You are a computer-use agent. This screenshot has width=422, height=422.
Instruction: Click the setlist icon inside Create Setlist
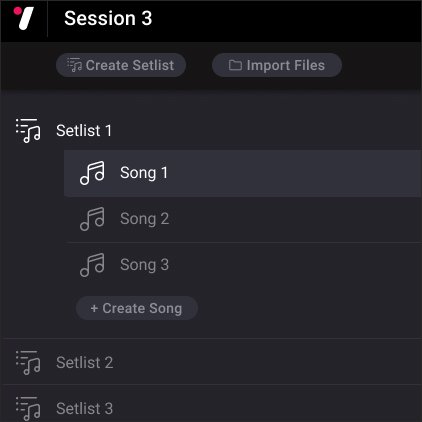74,65
